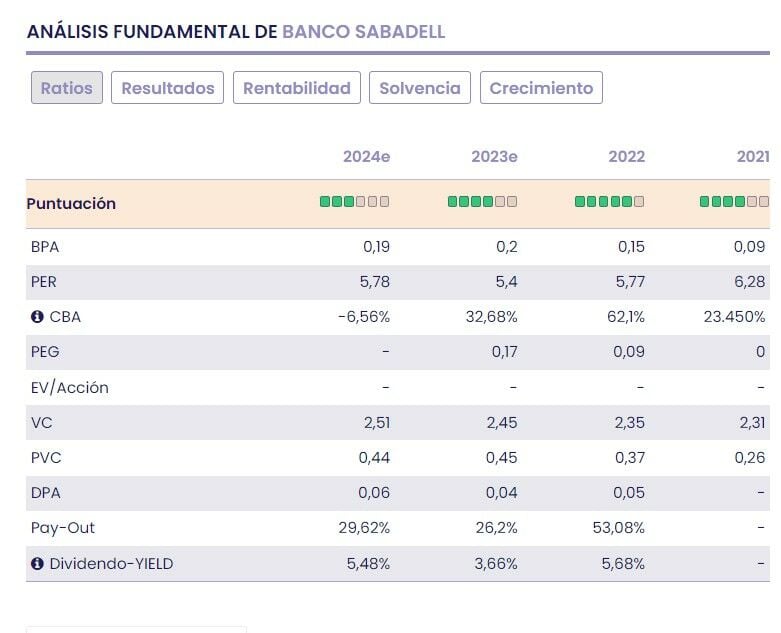781x633 pixels.
Task: Select the Ratios tab
Action: pyautogui.click(x=67, y=88)
